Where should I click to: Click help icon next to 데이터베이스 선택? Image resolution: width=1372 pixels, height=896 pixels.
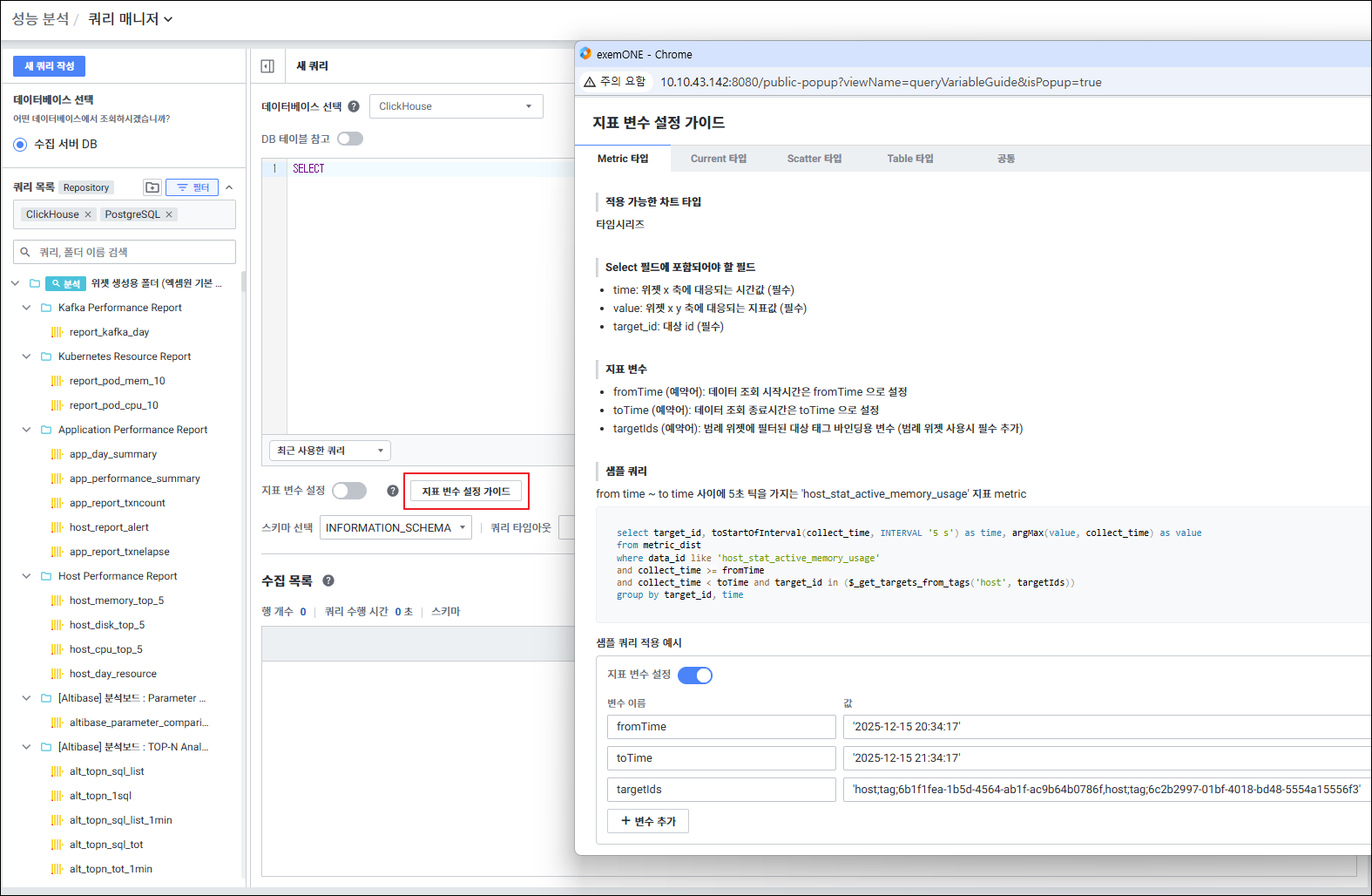pos(354,106)
